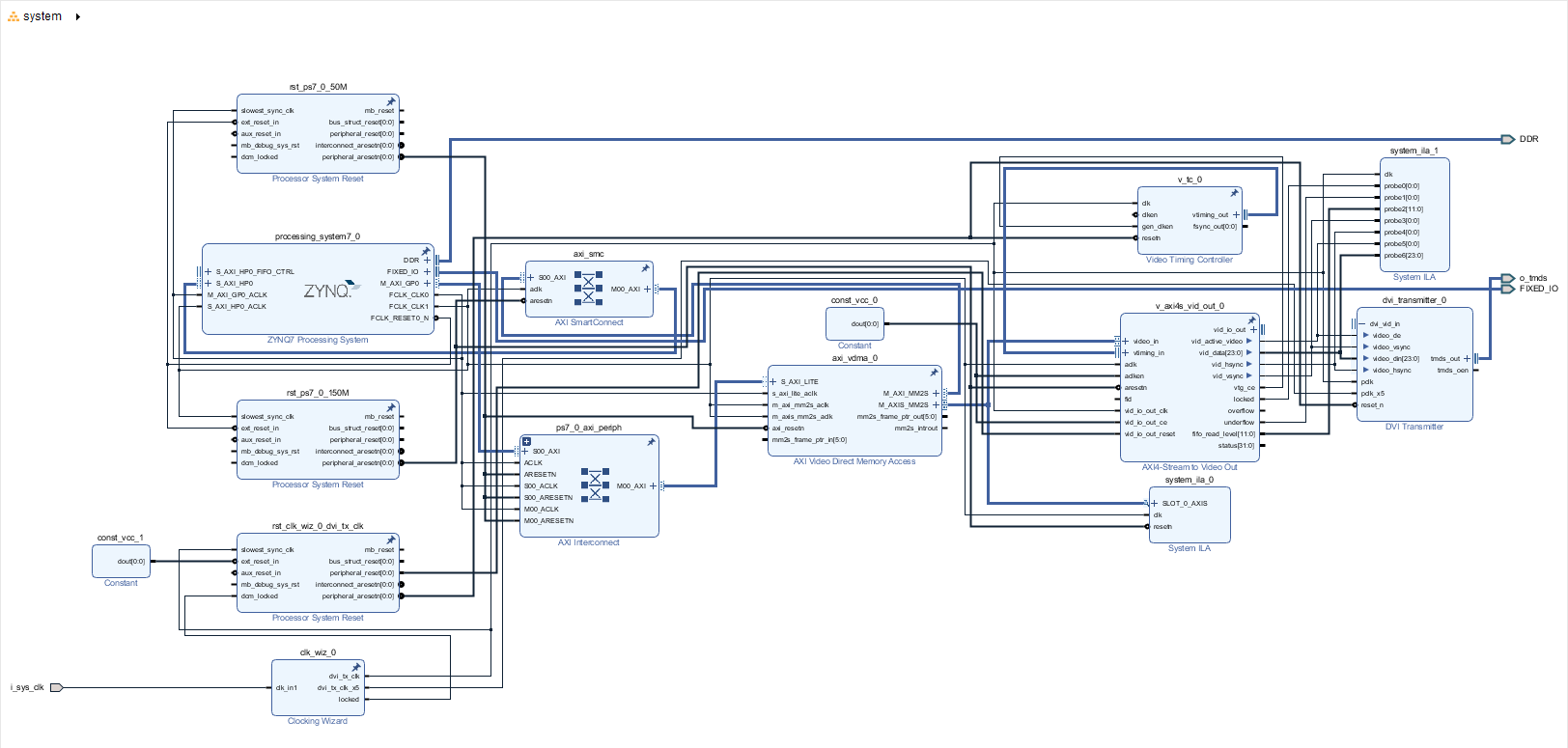Click FCLK_RESET0_N pin on processing_system7_0

pyautogui.click(x=400, y=318)
